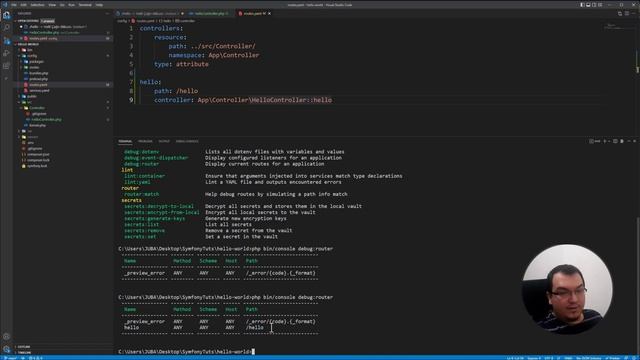The height and width of the screenshot is (360, 640).
Task: Open the Manage gear icon
Action: (6, 349)
